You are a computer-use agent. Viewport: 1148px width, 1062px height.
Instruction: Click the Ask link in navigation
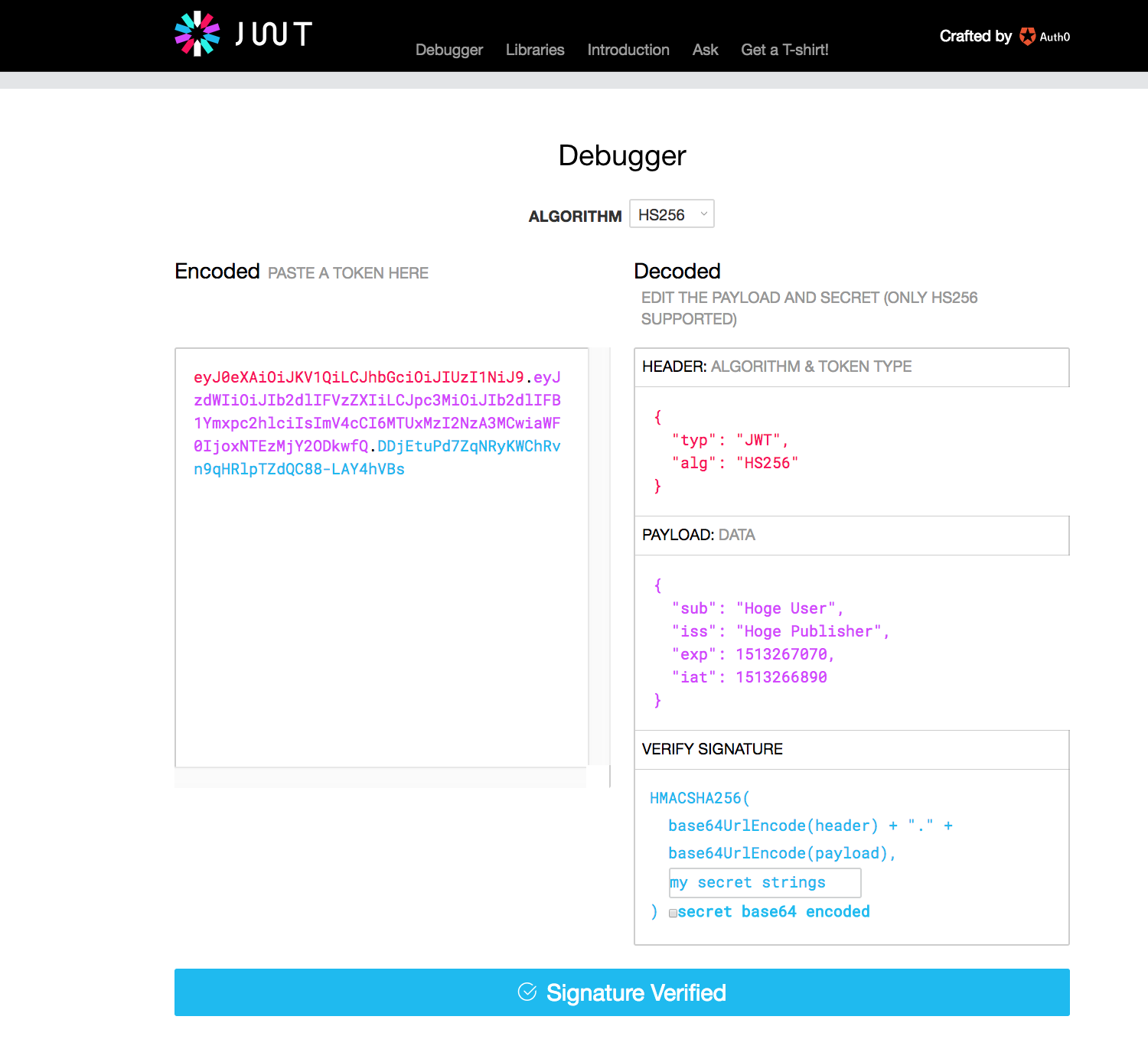click(705, 50)
